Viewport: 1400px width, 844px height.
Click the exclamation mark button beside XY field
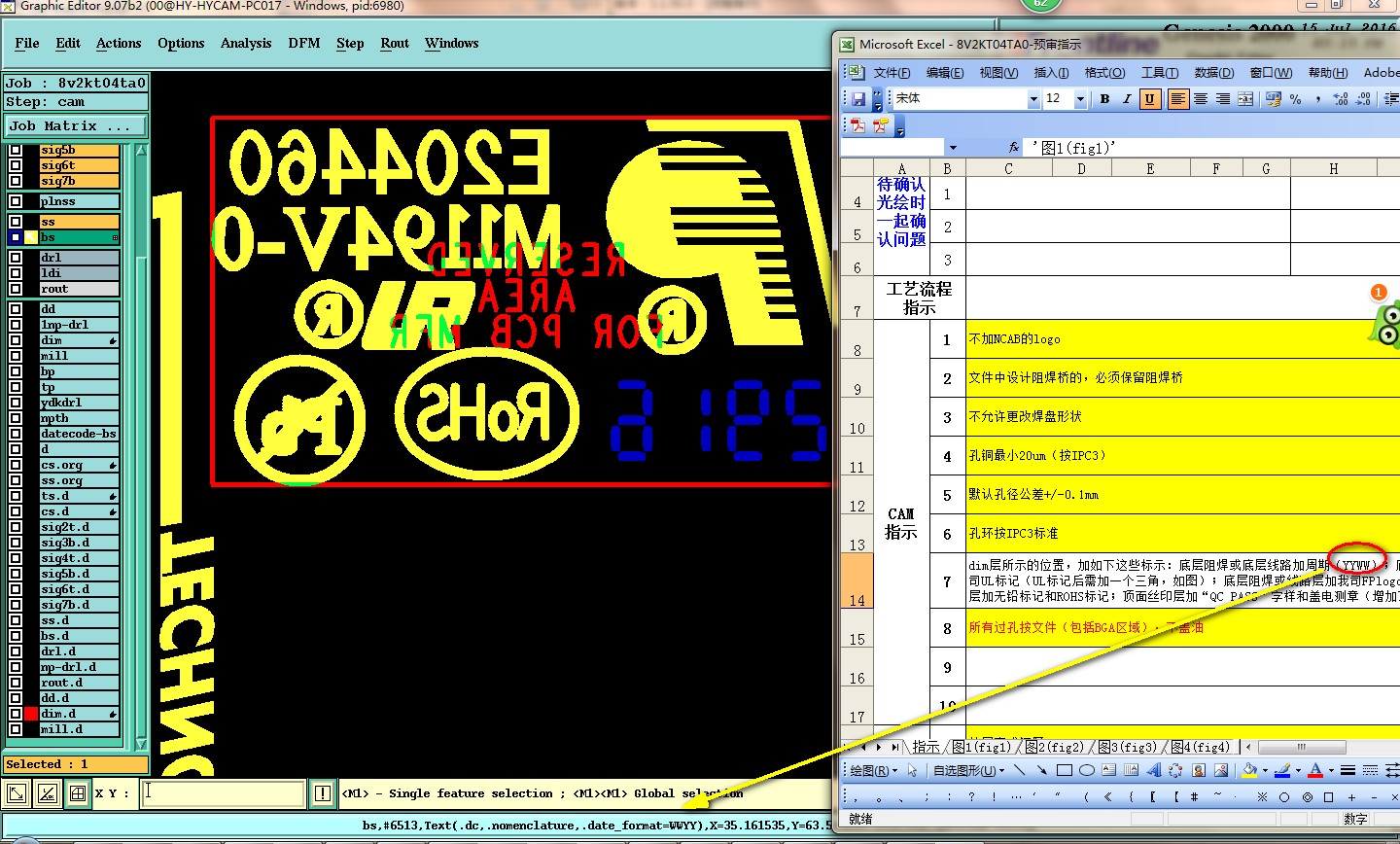coord(323,793)
